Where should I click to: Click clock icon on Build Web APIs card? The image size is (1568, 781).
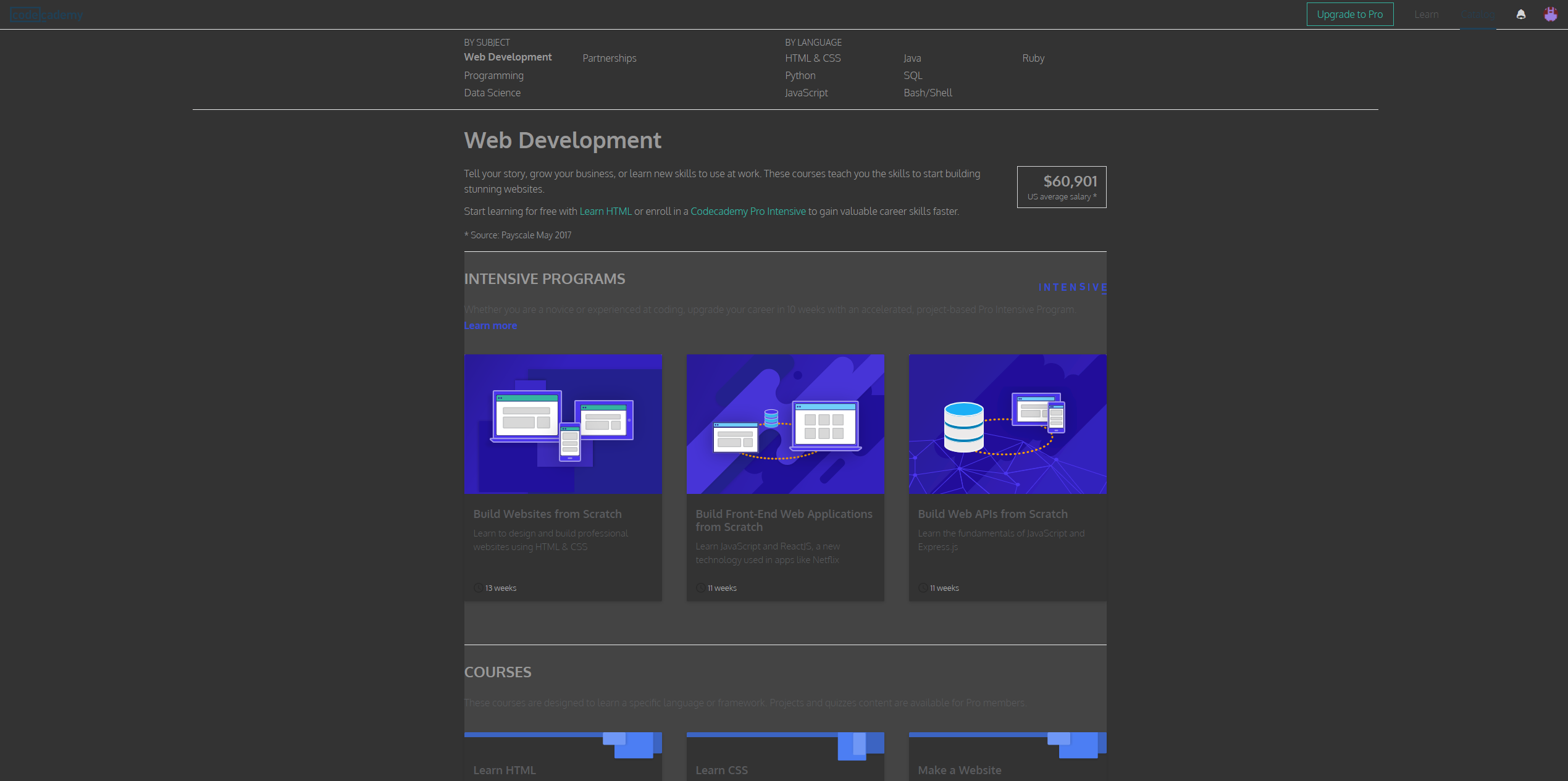click(x=921, y=587)
